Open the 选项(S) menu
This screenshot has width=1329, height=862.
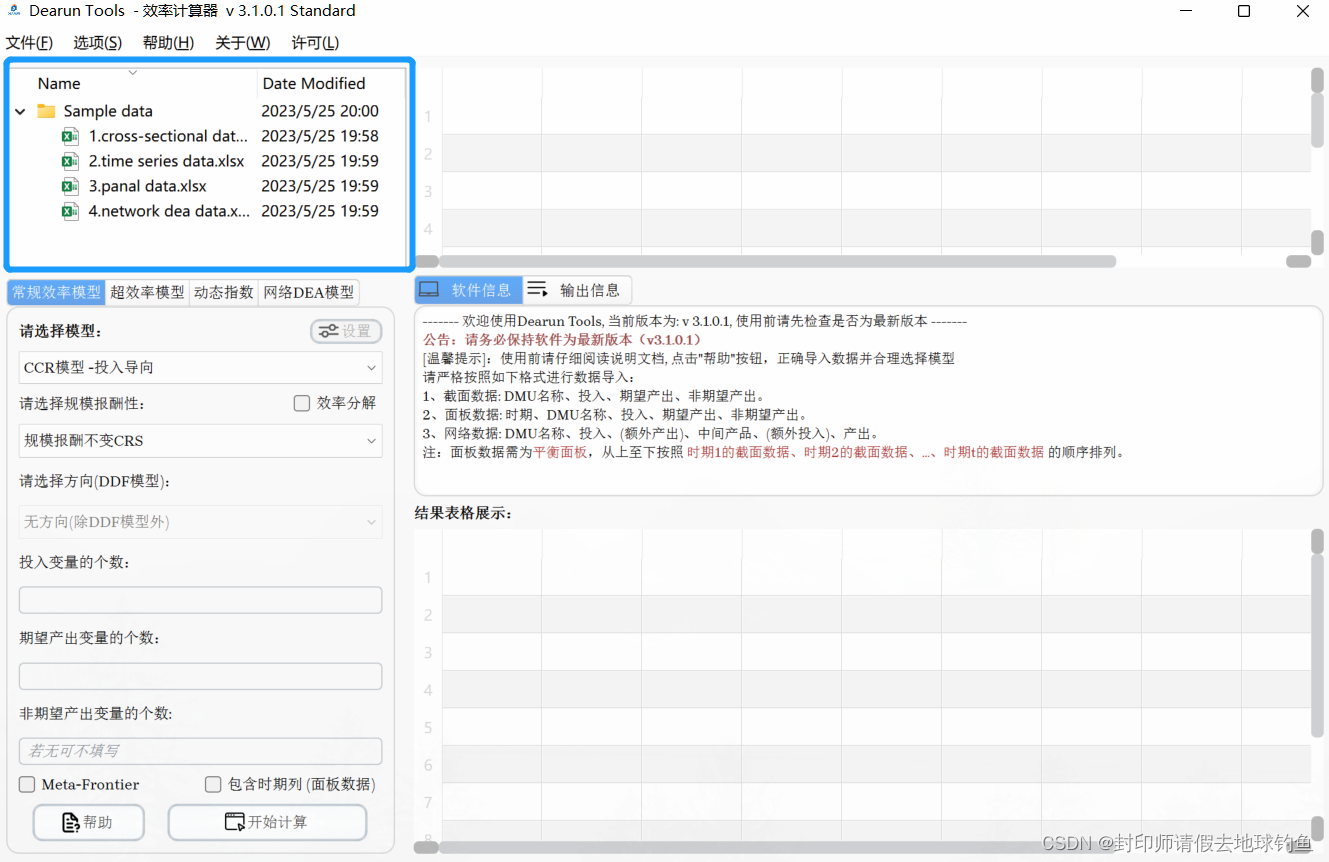click(96, 42)
